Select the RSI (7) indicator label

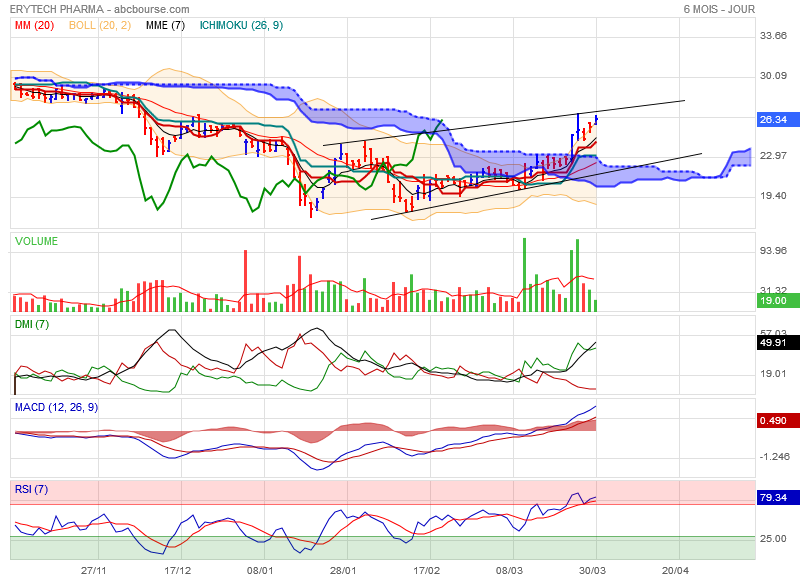point(31,490)
